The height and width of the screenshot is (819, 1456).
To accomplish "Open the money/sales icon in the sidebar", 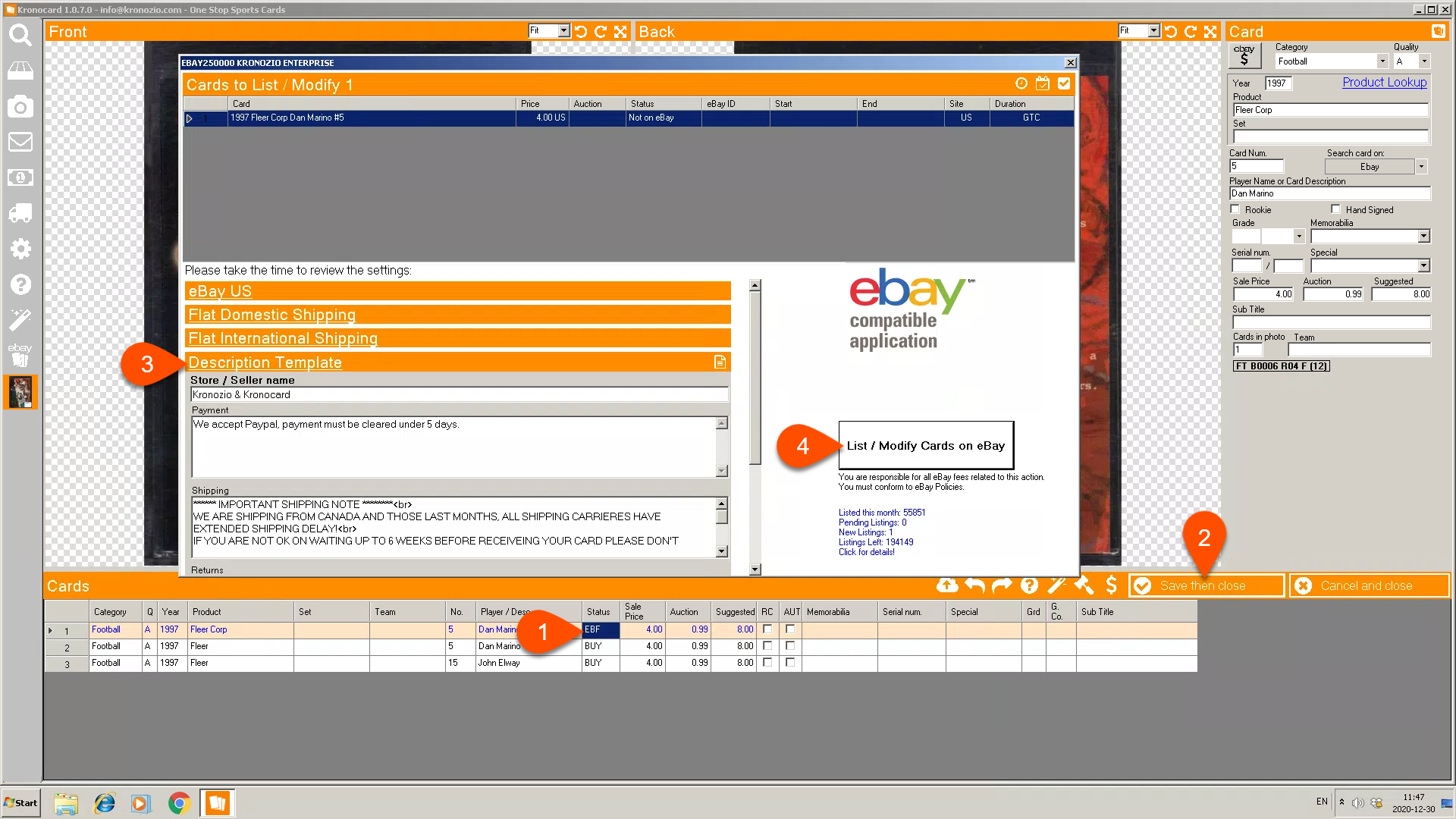I will [x=20, y=177].
